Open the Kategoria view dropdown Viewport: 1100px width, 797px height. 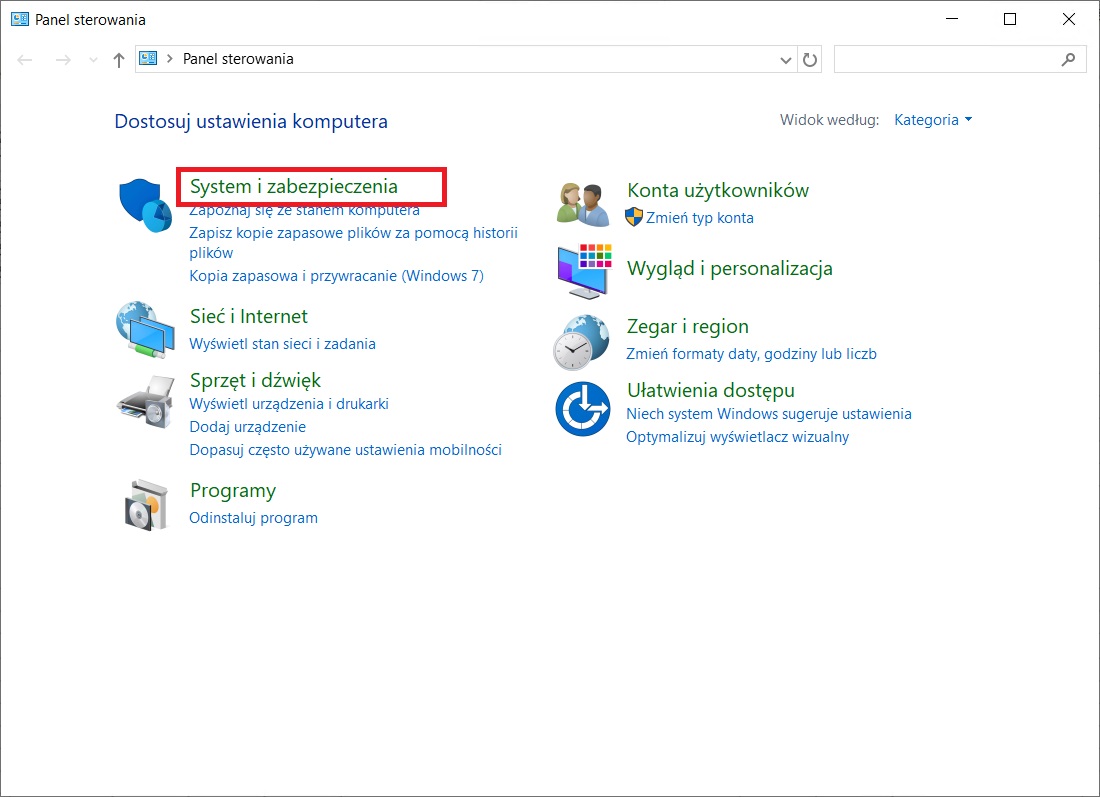tap(933, 120)
